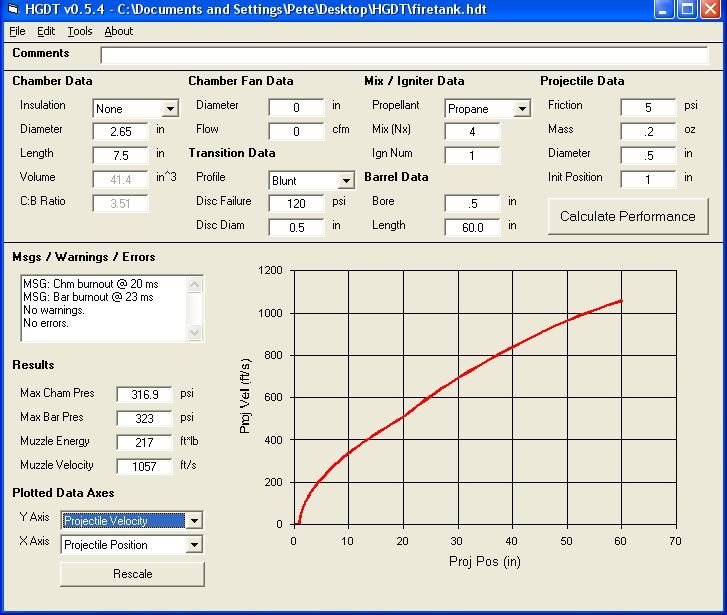Maximize the HGDT window
Screen dimensions: 727x615
pyautogui.click(x=688, y=9)
